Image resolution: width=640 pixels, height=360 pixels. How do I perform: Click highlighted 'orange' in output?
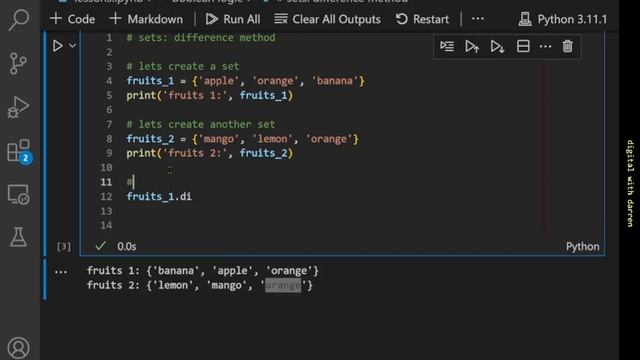tap(283, 285)
